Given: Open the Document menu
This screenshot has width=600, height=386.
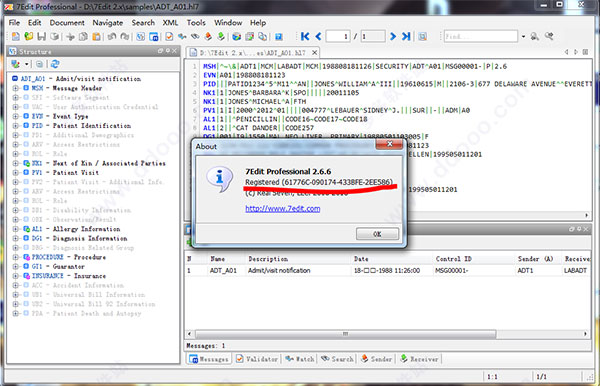Looking at the screenshot, I should coord(67,23).
